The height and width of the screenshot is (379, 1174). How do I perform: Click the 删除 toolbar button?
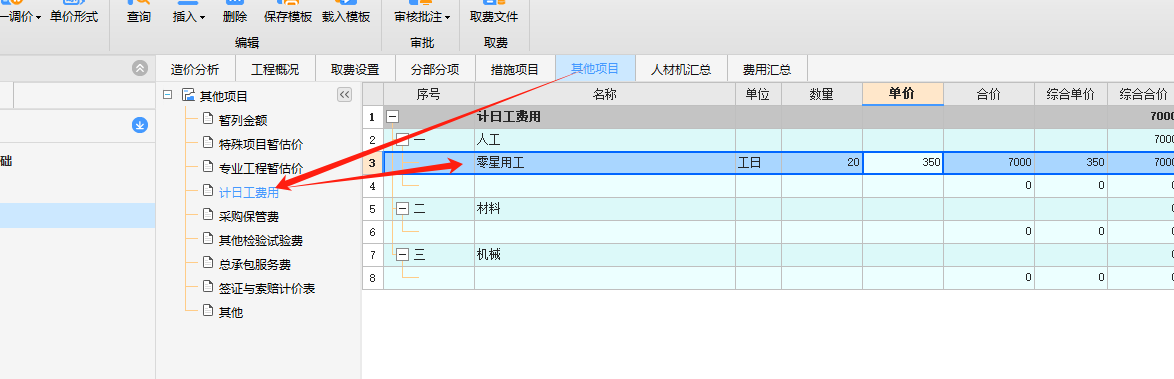[235, 12]
